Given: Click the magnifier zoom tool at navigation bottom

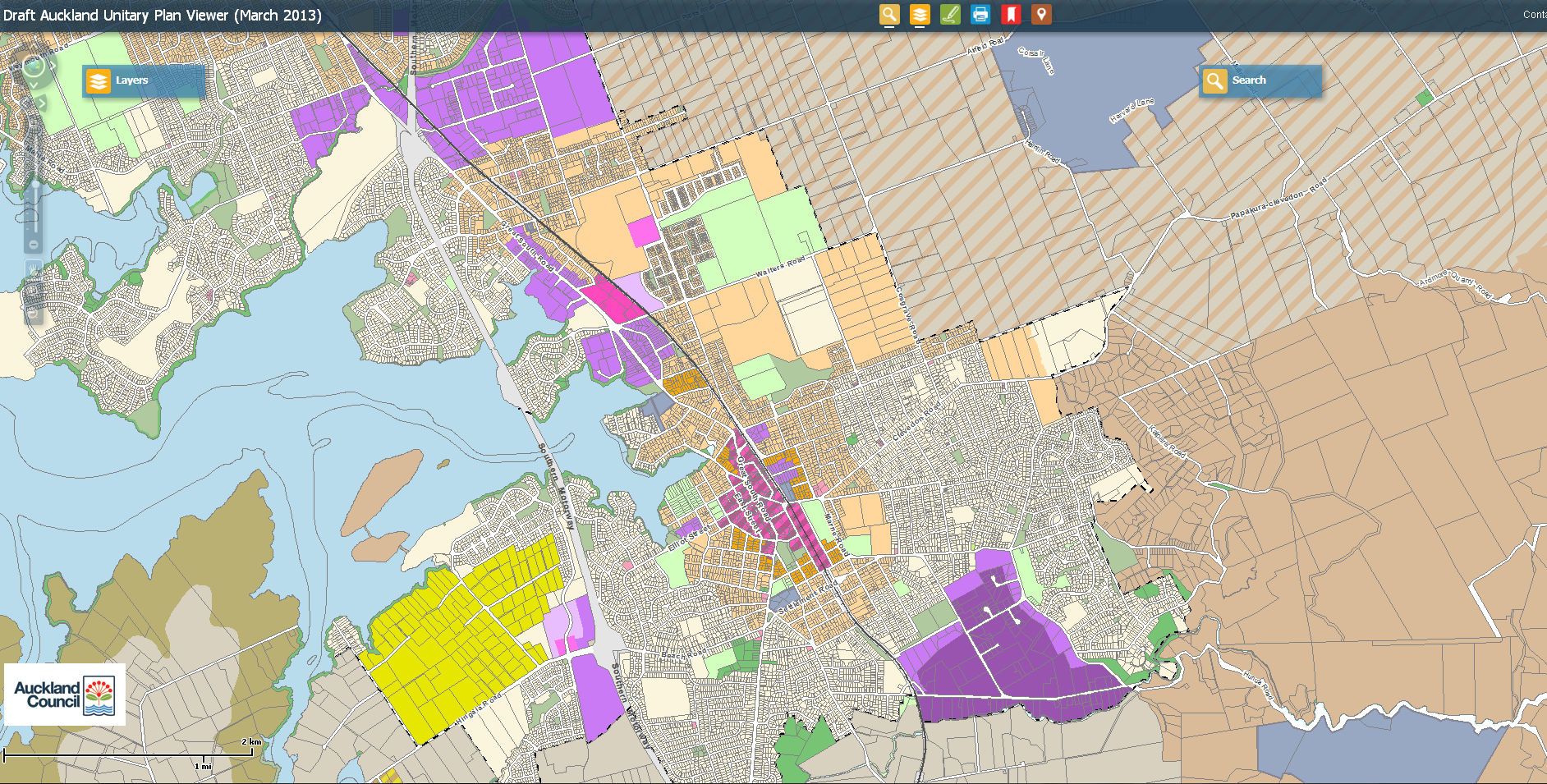Looking at the screenshot, I should tap(34, 312).
